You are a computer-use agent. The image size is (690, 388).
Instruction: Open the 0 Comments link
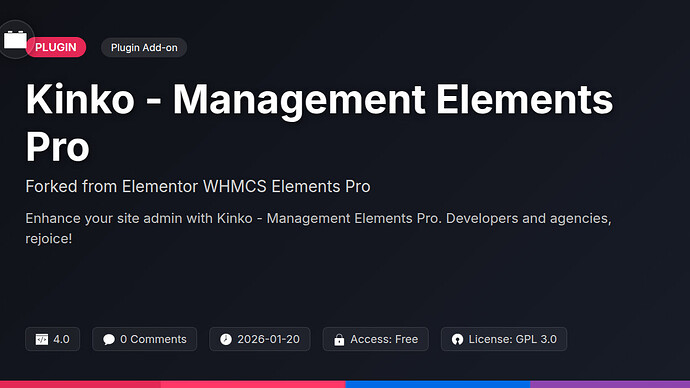153,339
